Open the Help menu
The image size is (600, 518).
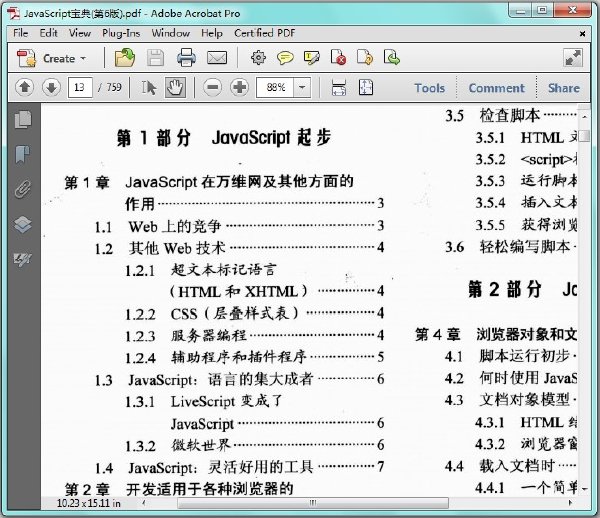point(212,33)
